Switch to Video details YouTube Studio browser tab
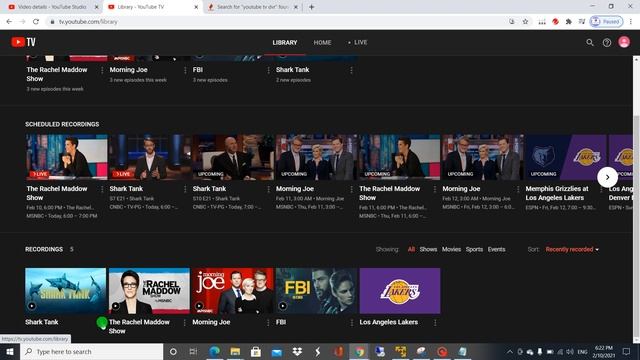Image resolution: width=640 pixels, height=360 pixels. (52, 7)
